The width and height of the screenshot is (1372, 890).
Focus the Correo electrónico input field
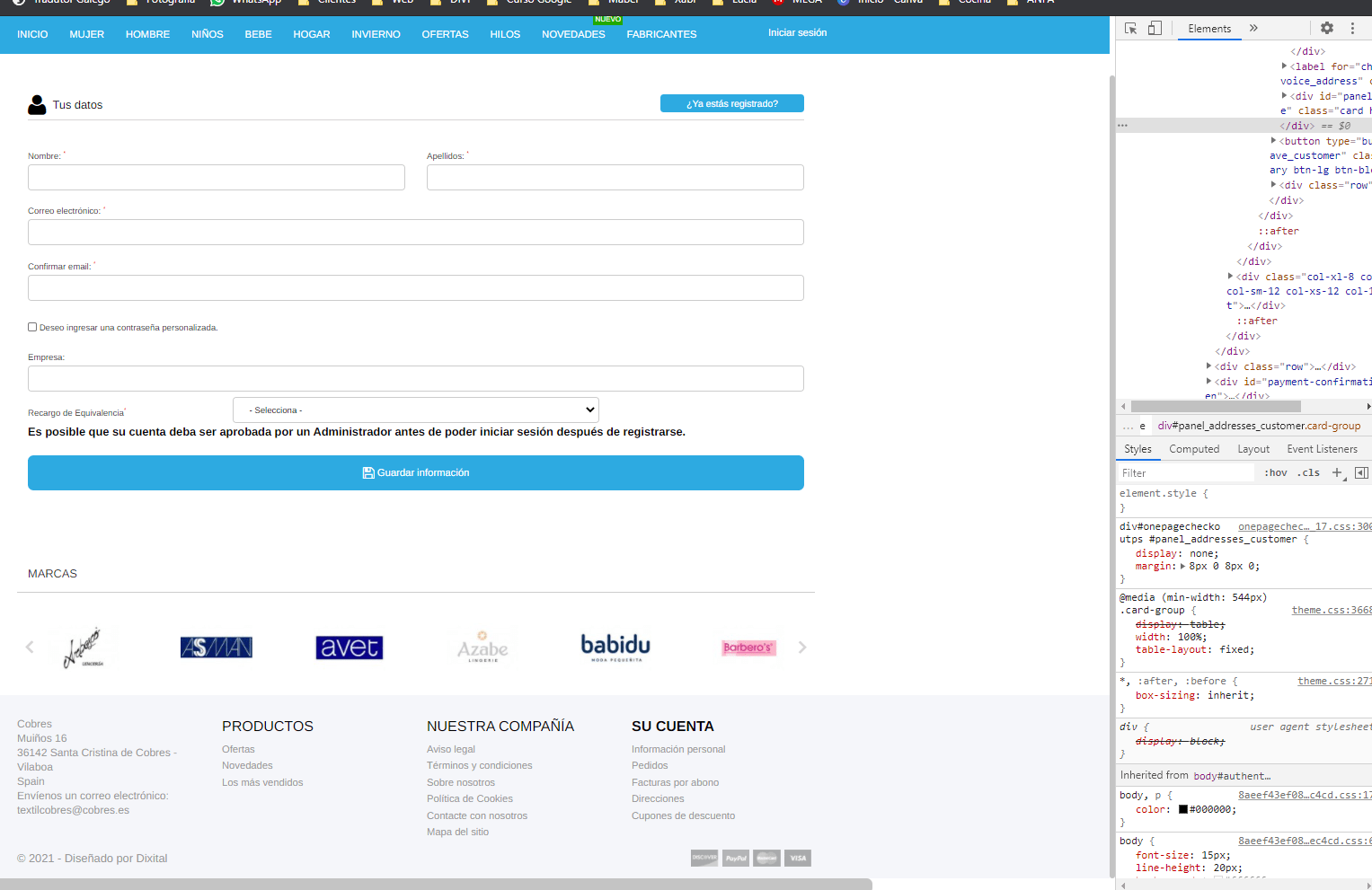(x=416, y=232)
